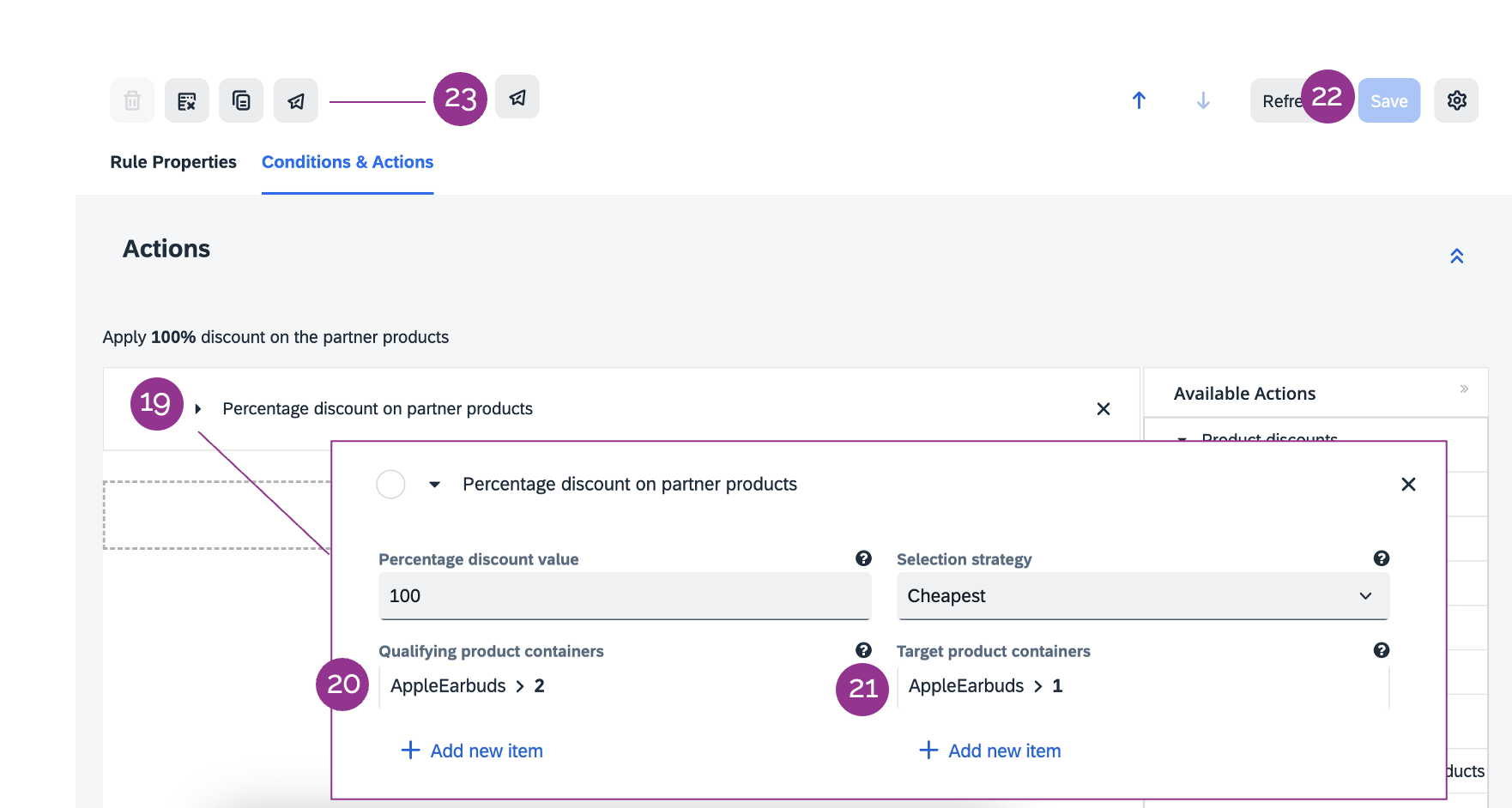The height and width of the screenshot is (808, 1512).
Task: Open help for Selection strategy
Action: point(1381,558)
